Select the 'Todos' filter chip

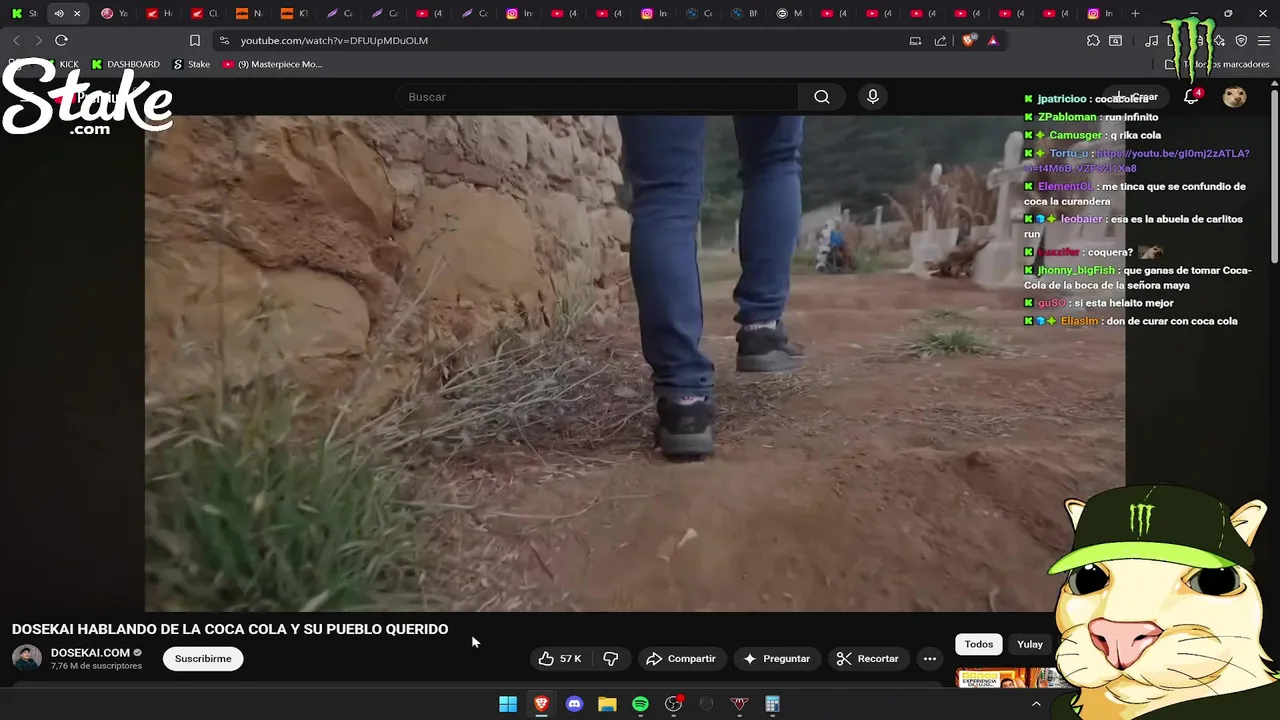pos(979,644)
